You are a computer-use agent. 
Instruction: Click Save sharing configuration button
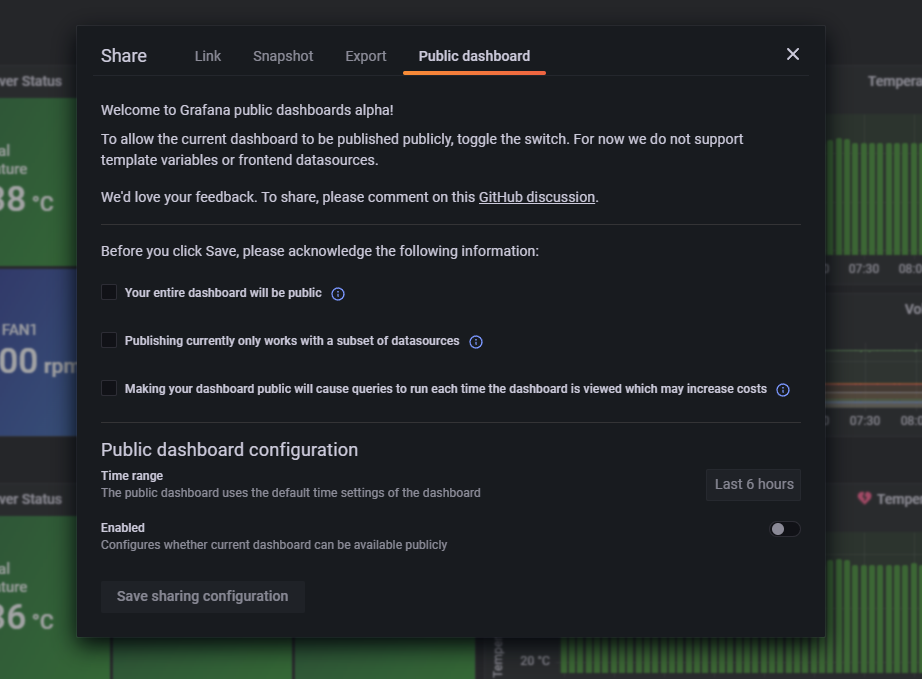pos(202,597)
